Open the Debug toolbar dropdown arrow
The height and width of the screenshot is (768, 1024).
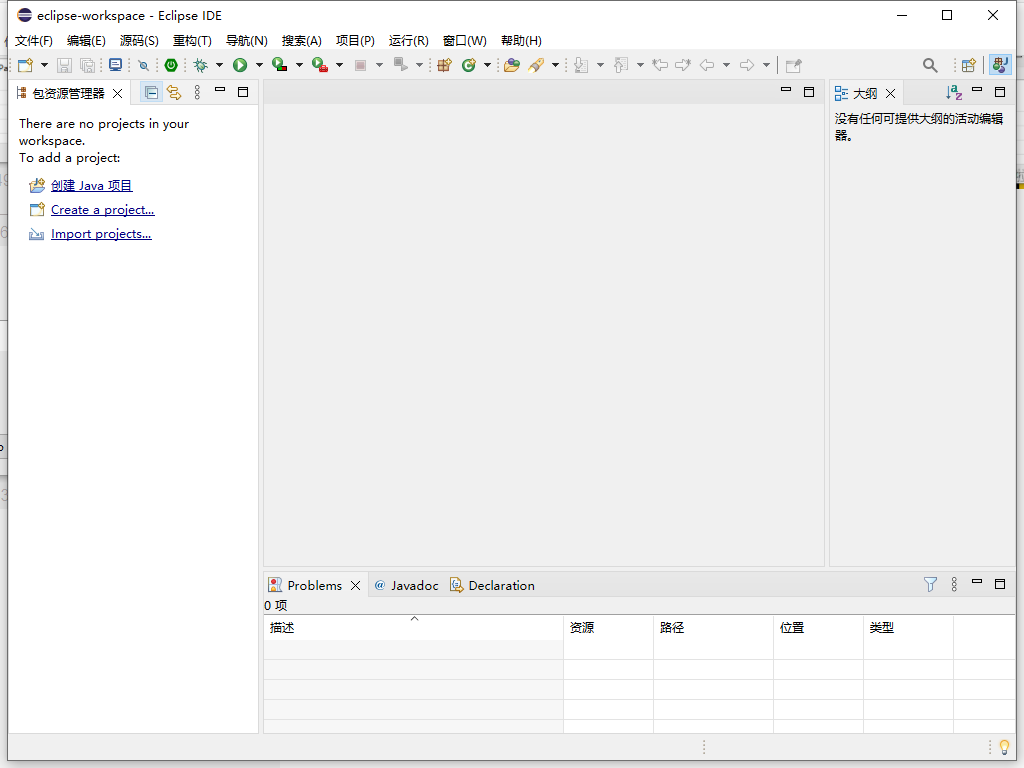218,64
